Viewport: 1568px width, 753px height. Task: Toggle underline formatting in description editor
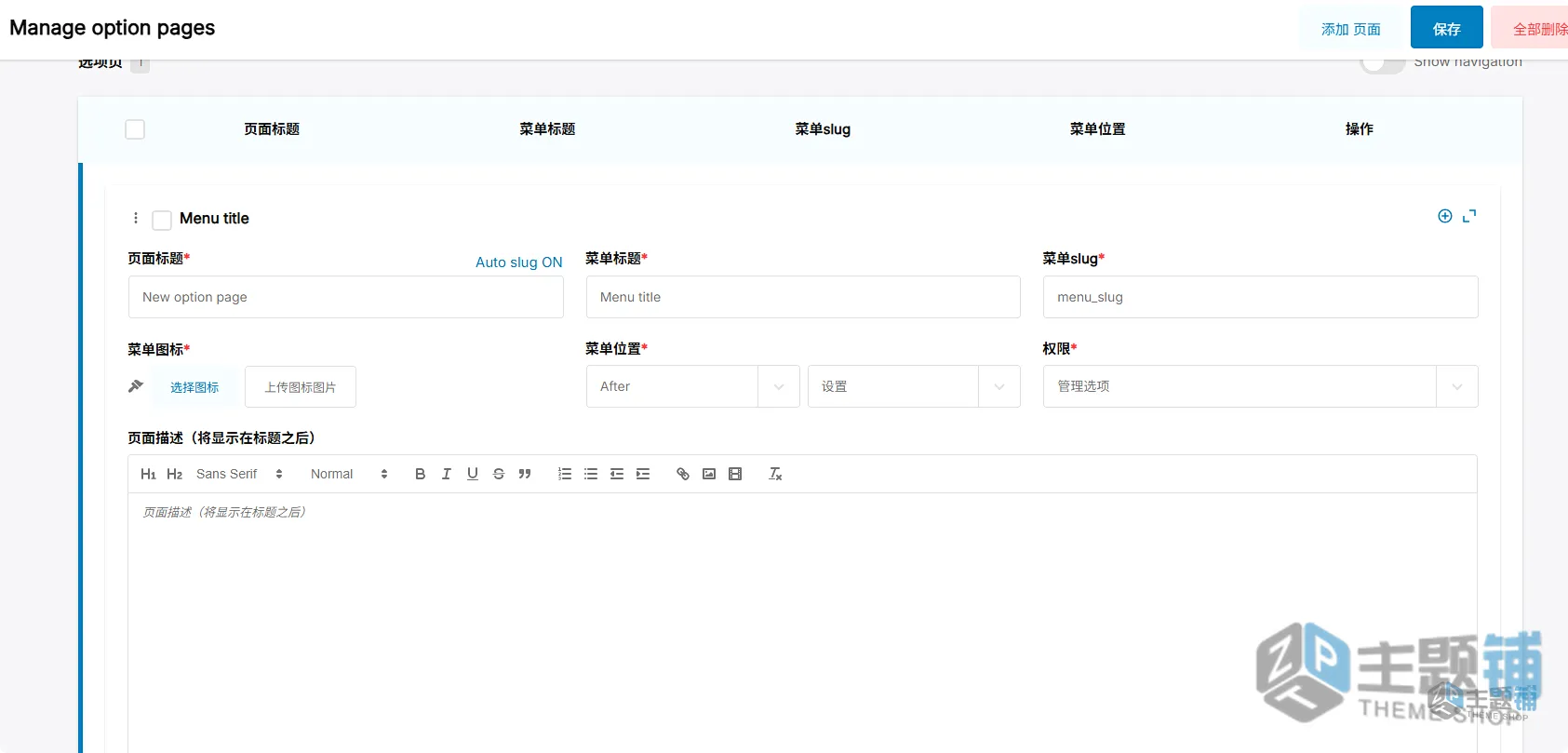[472, 474]
